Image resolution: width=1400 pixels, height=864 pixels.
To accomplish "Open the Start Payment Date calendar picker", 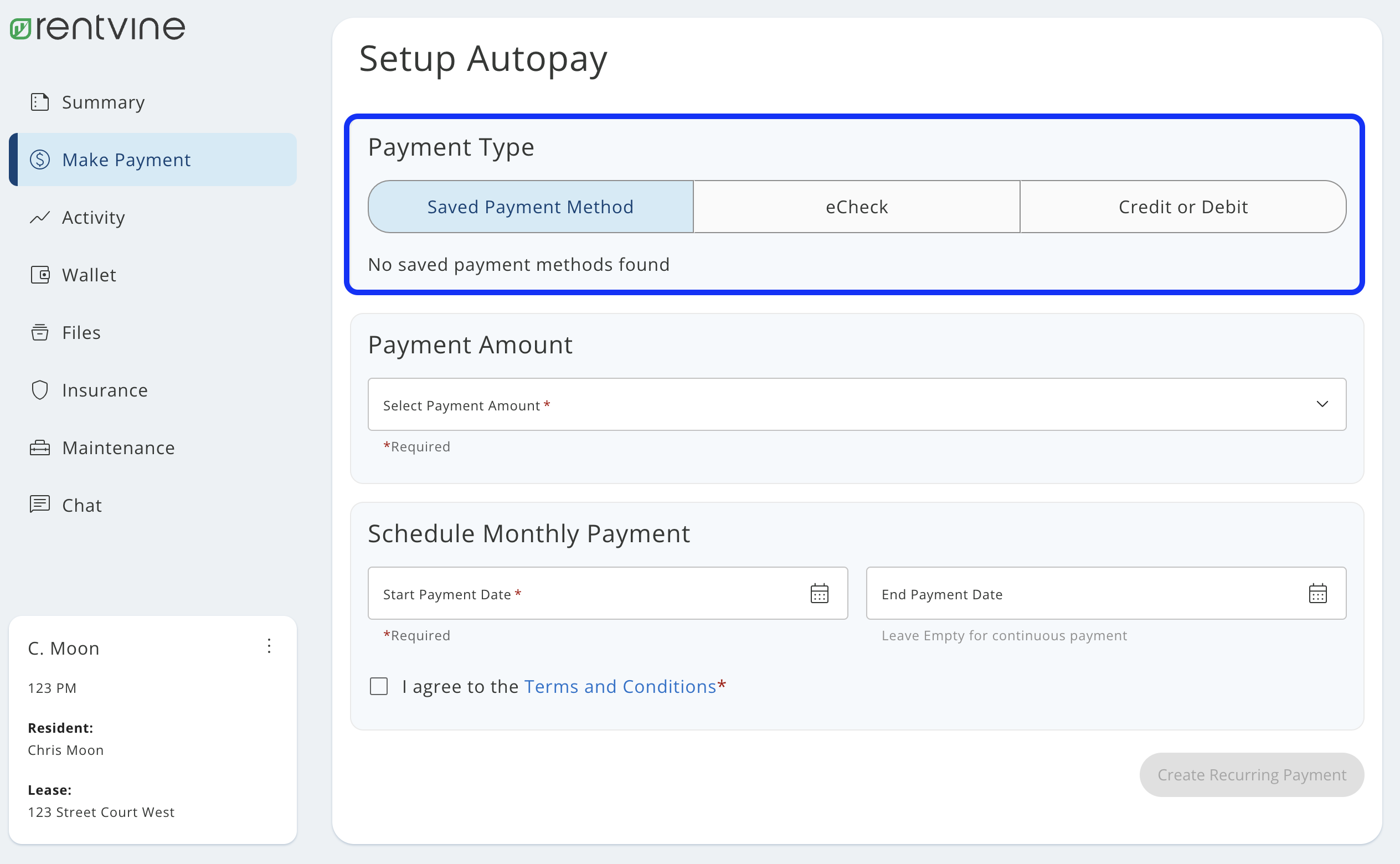I will (819, 593).
